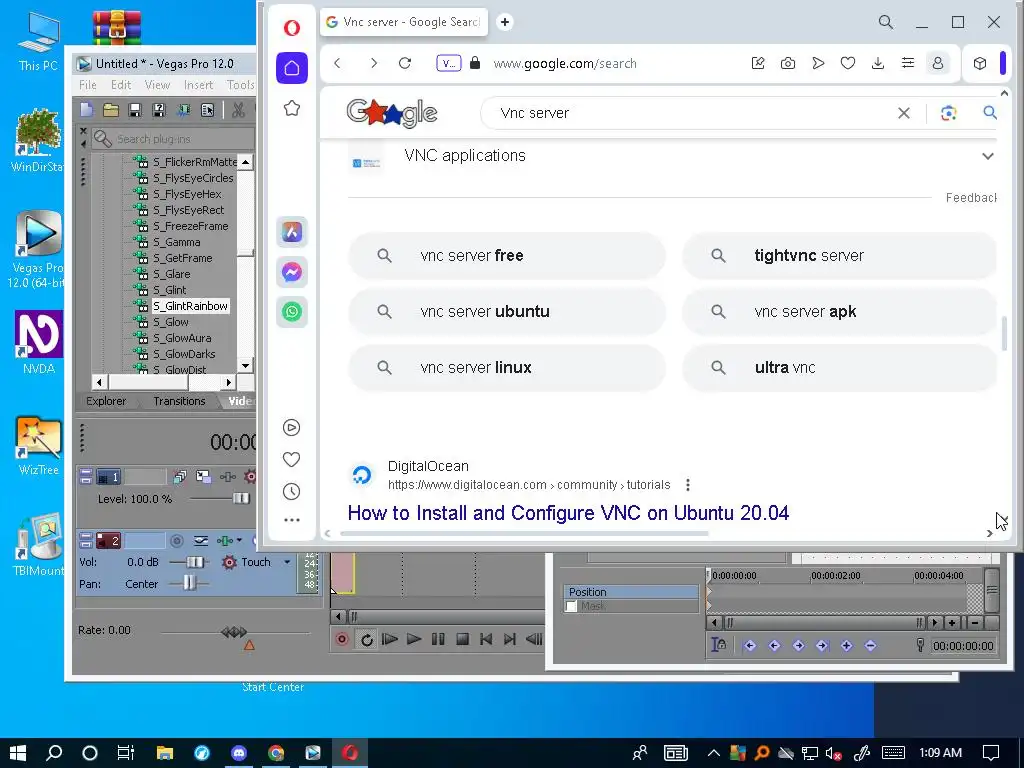This screenshot has height=768, width=1024.
Task: Open Opera start page home icon
Action: [292, 68]
